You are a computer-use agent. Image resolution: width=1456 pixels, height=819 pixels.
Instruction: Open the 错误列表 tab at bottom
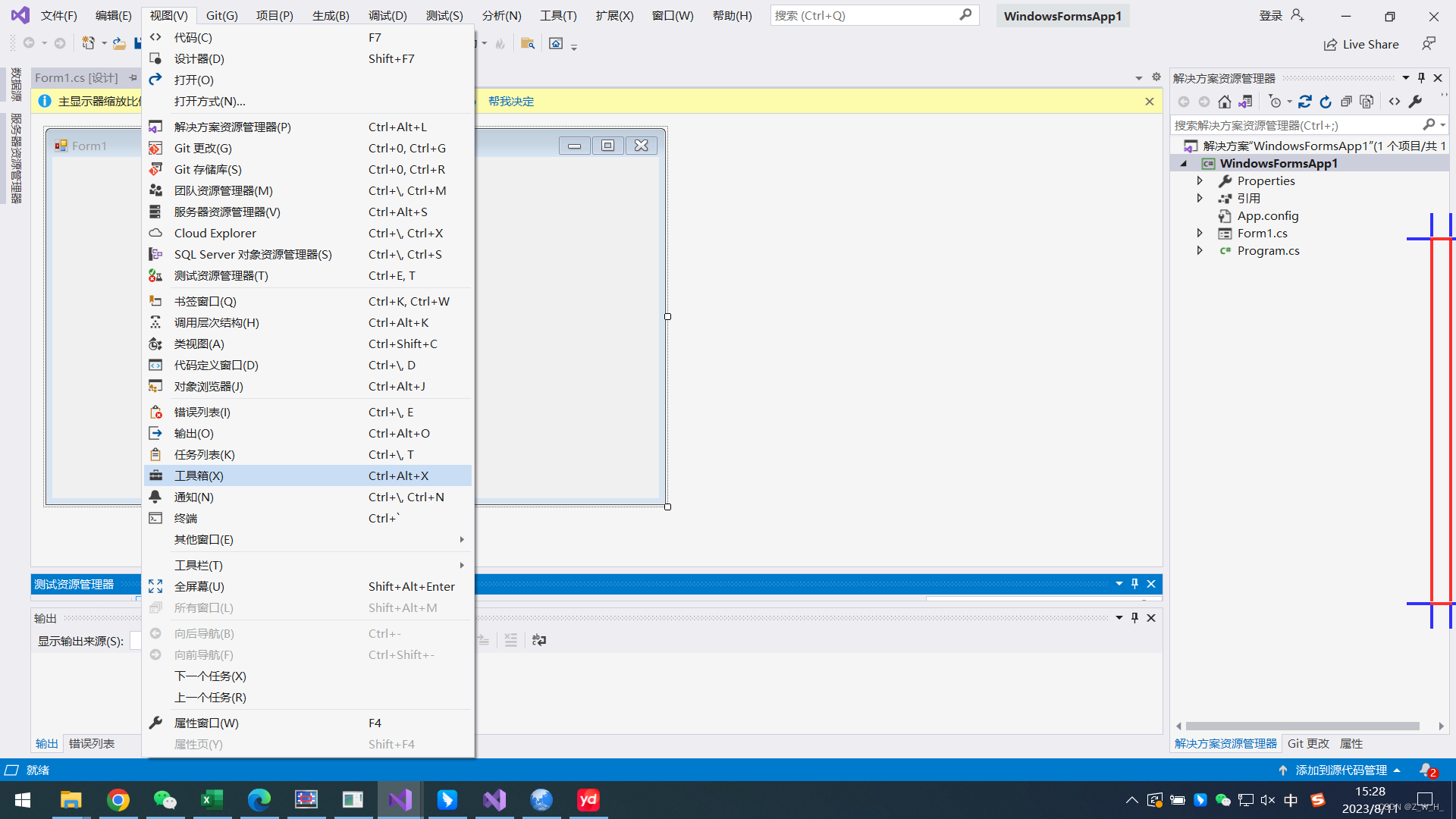tap(92, 744)
